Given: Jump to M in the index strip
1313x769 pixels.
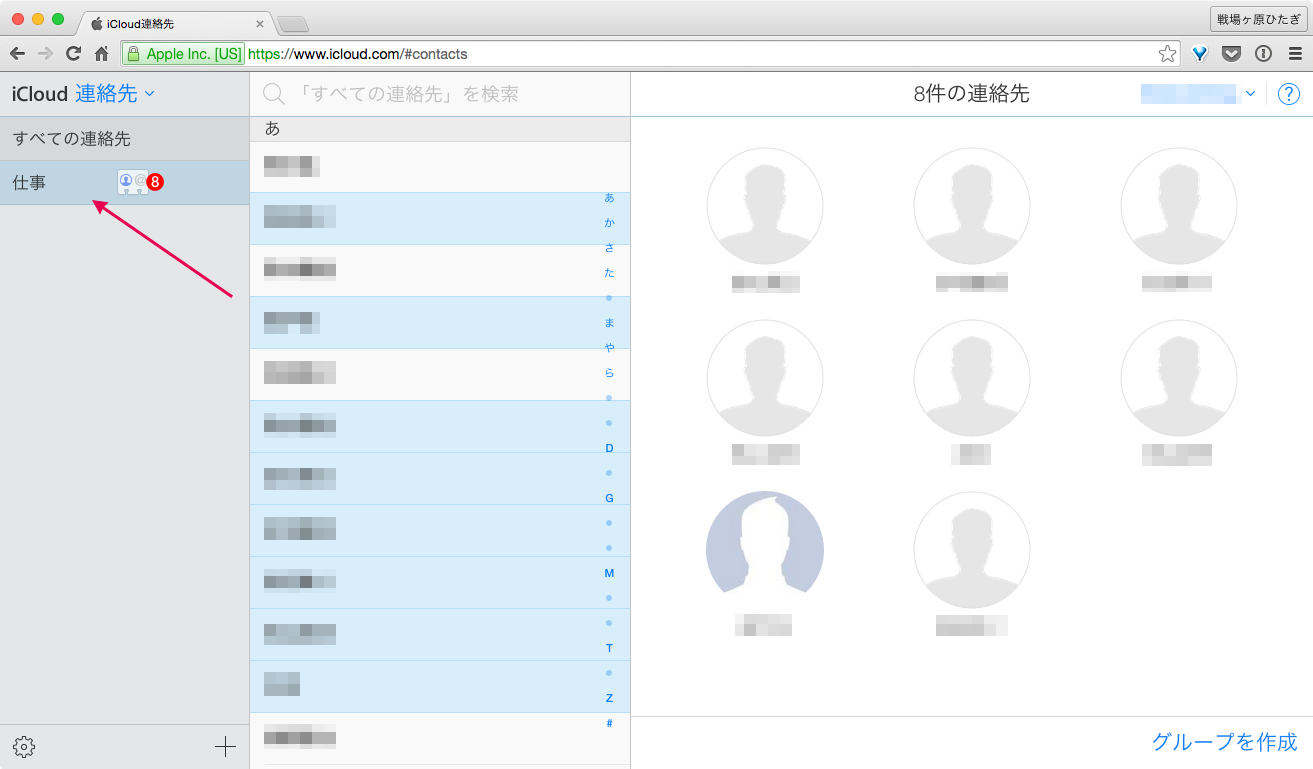Looking at the screenshot, I should [609, 573].
